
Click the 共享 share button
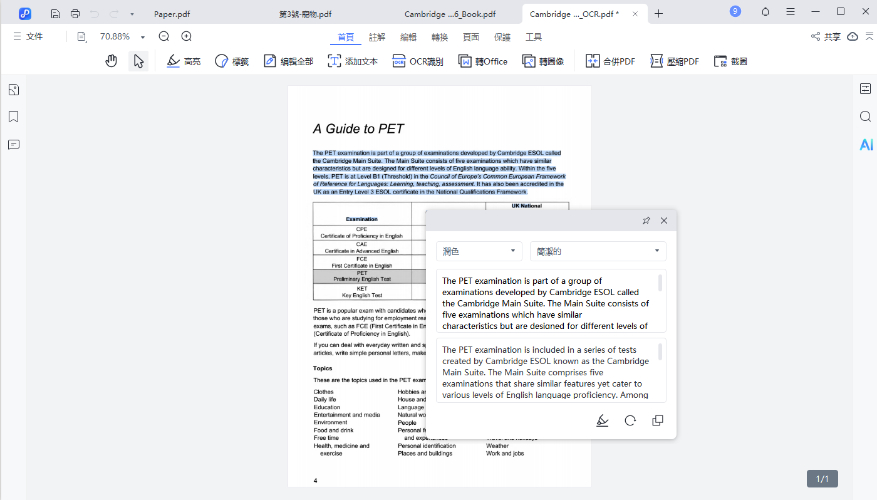[x=825, y=36]
